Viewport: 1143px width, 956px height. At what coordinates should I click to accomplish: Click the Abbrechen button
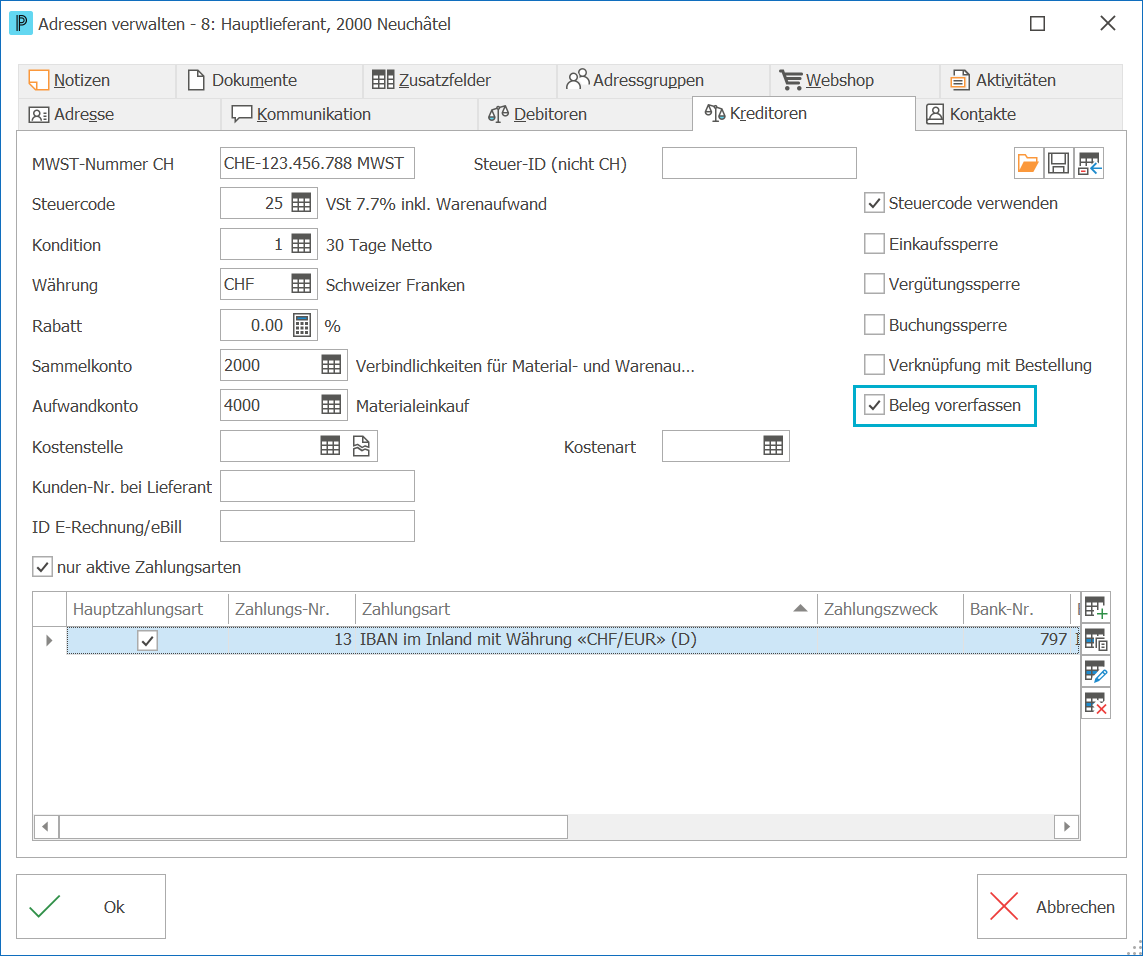tap(1052, 906)
